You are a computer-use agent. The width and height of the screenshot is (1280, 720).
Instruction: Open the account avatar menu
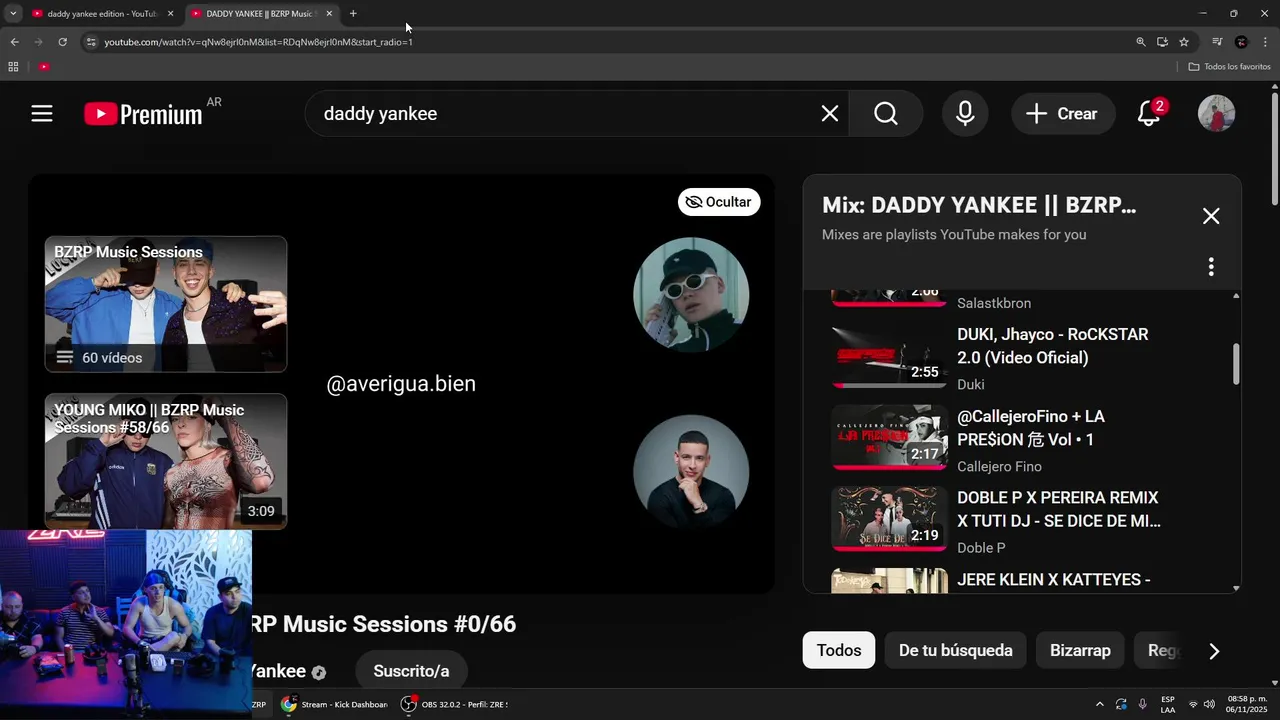tap(1217, 114)
